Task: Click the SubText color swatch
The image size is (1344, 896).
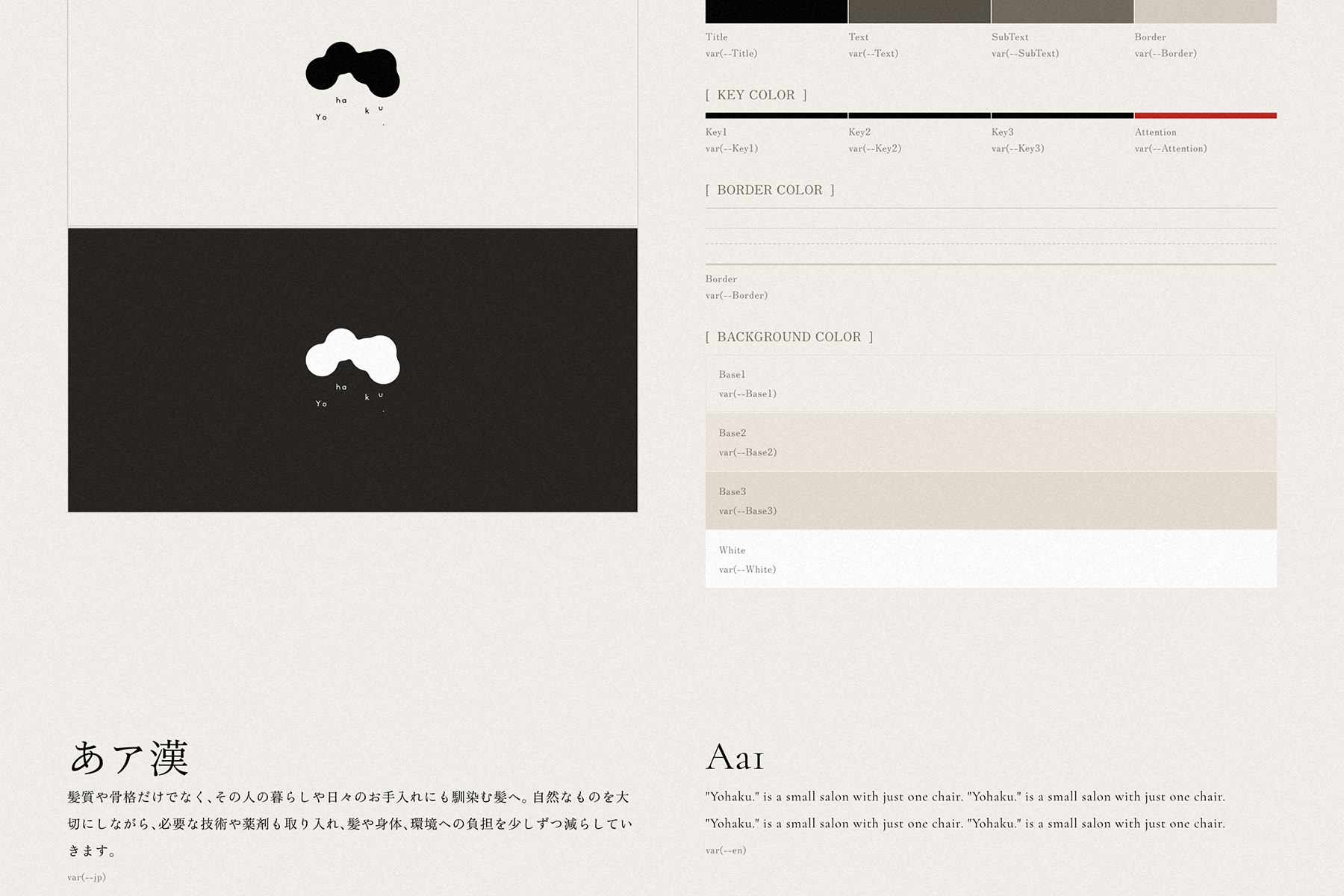Action: (x=1063, y=11)
